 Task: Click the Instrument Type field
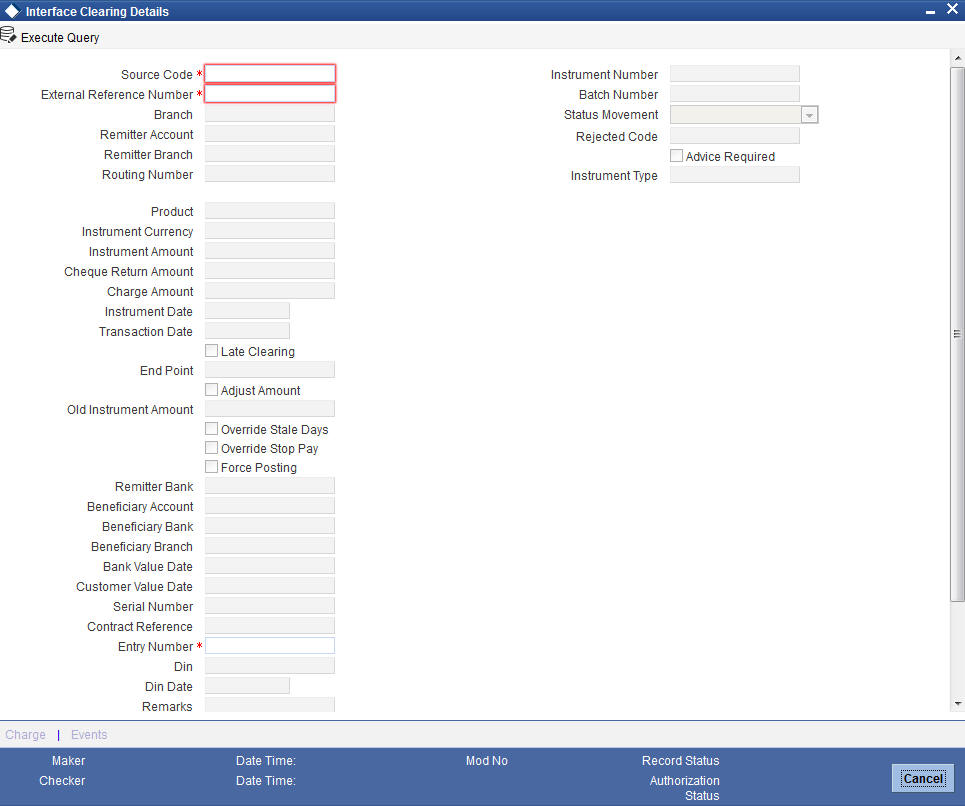tap(735, 175)
